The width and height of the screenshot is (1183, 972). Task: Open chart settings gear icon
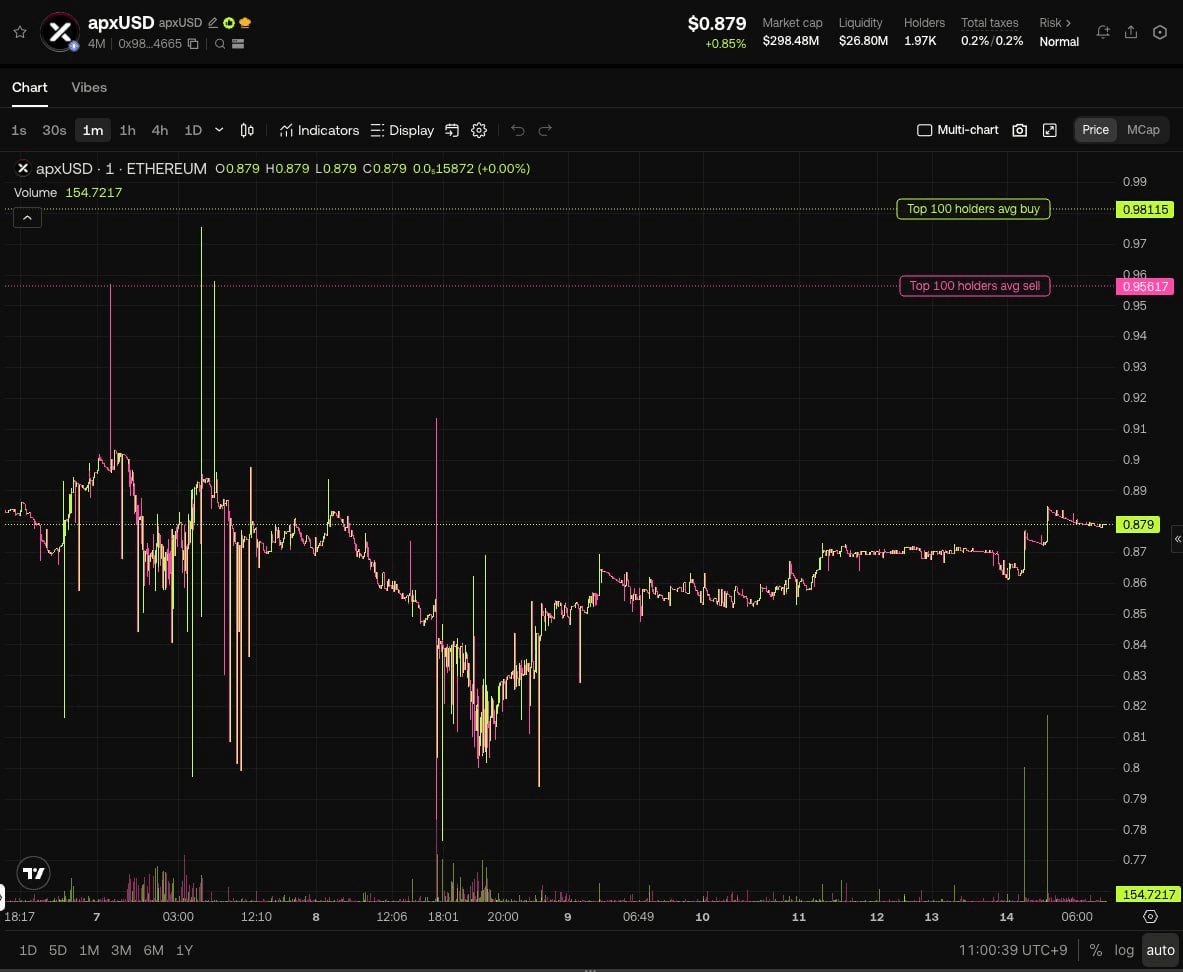479,131
